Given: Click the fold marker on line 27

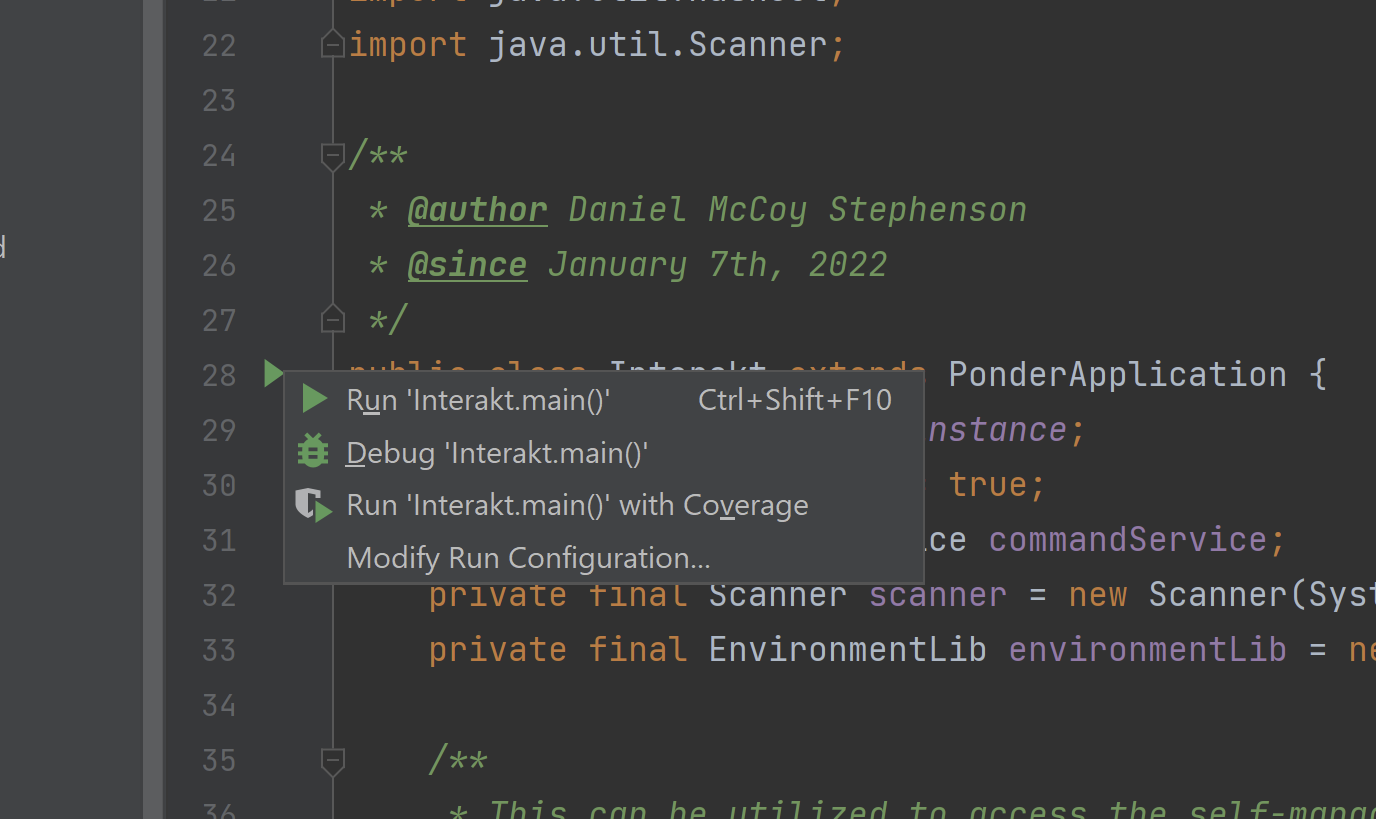Looking at the screenshot, I should point(332,320).
